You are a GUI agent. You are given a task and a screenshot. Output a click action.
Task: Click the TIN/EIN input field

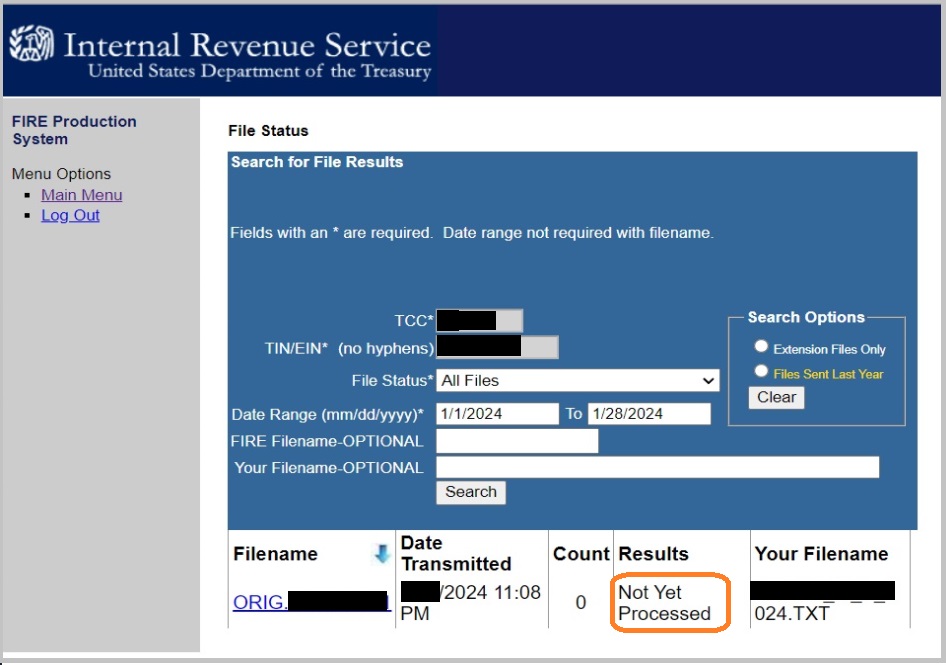click(497, 347)
